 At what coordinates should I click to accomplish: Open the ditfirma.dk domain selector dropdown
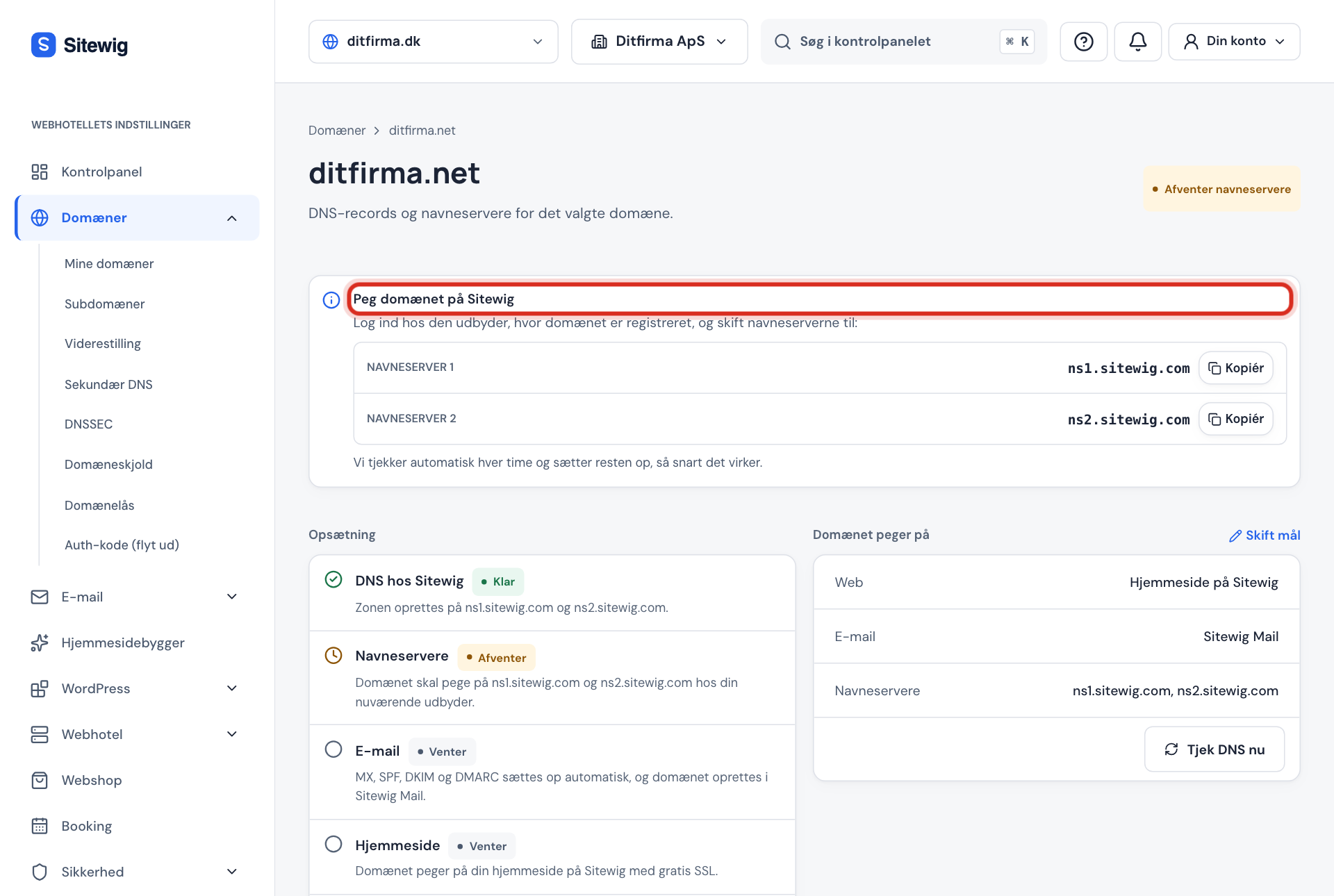[x=433, y=42]
